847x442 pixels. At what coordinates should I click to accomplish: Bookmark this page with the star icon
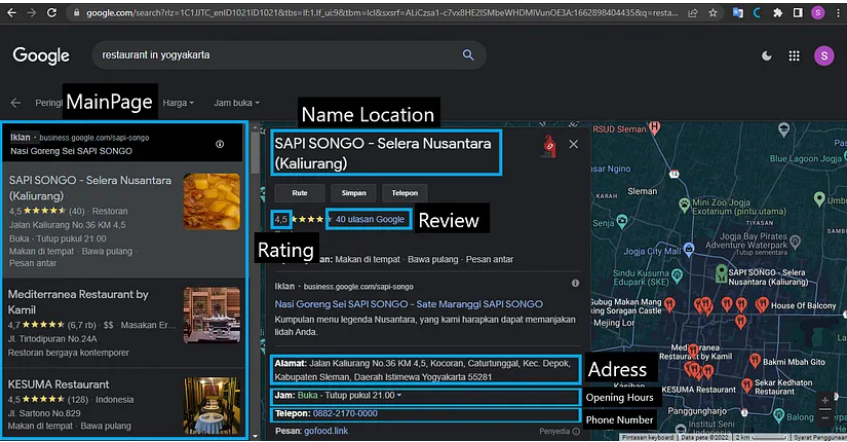point(713,12)
